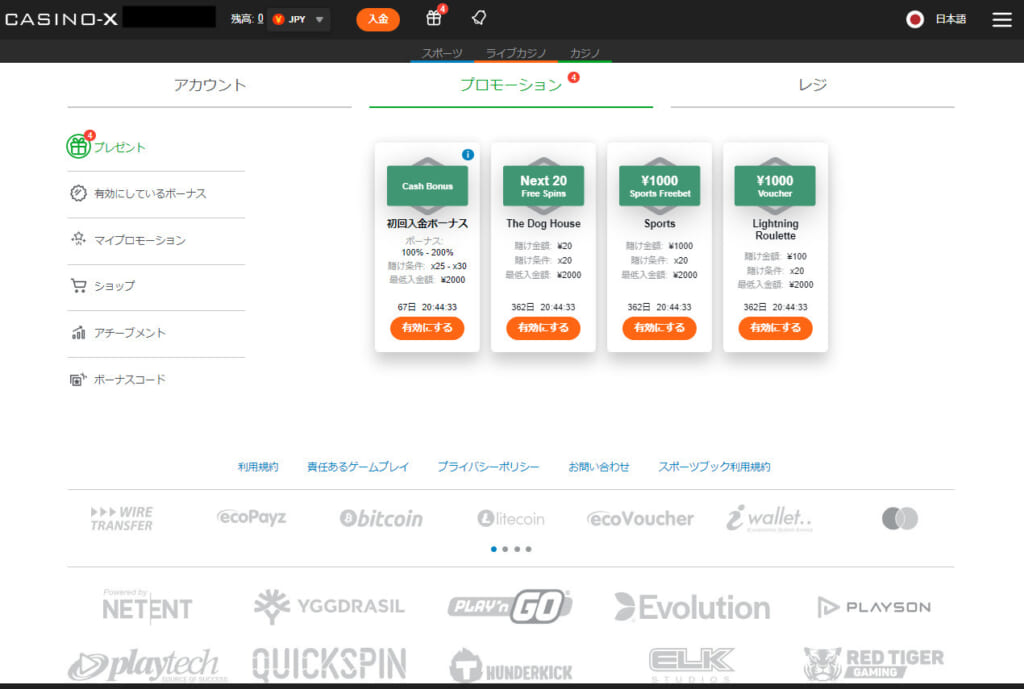Select the first payment carousel dot

pos(494,549)
